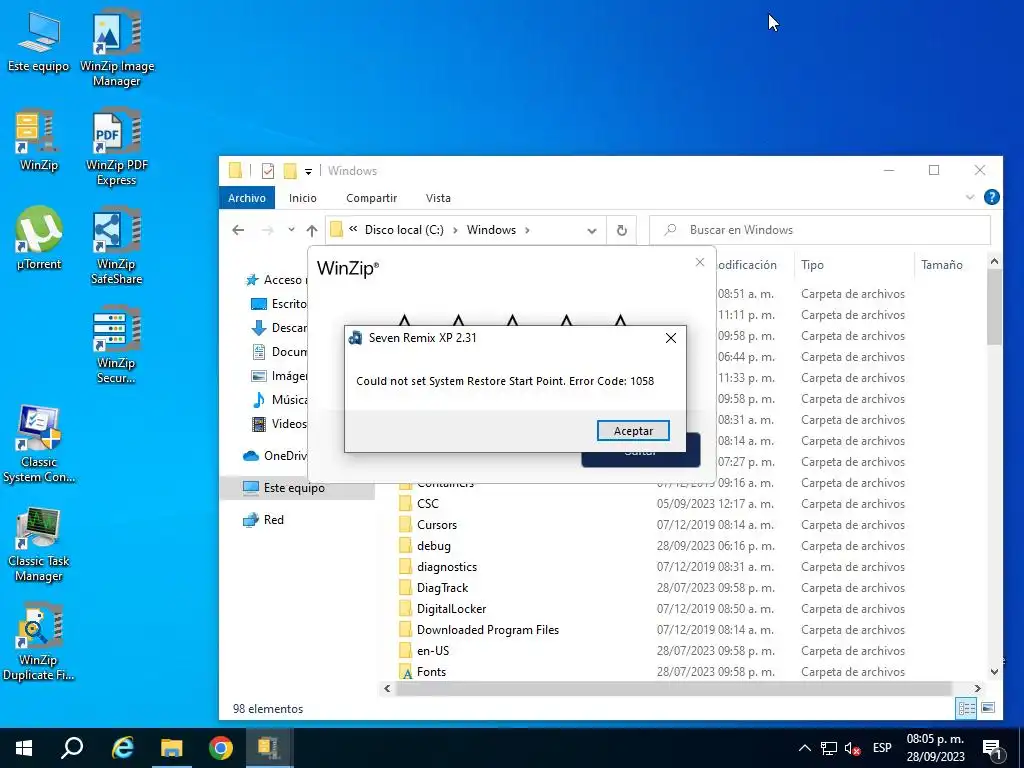
Task: Click the muted volume tray icon
Action: pyautogui.click(x=852, y=748)
